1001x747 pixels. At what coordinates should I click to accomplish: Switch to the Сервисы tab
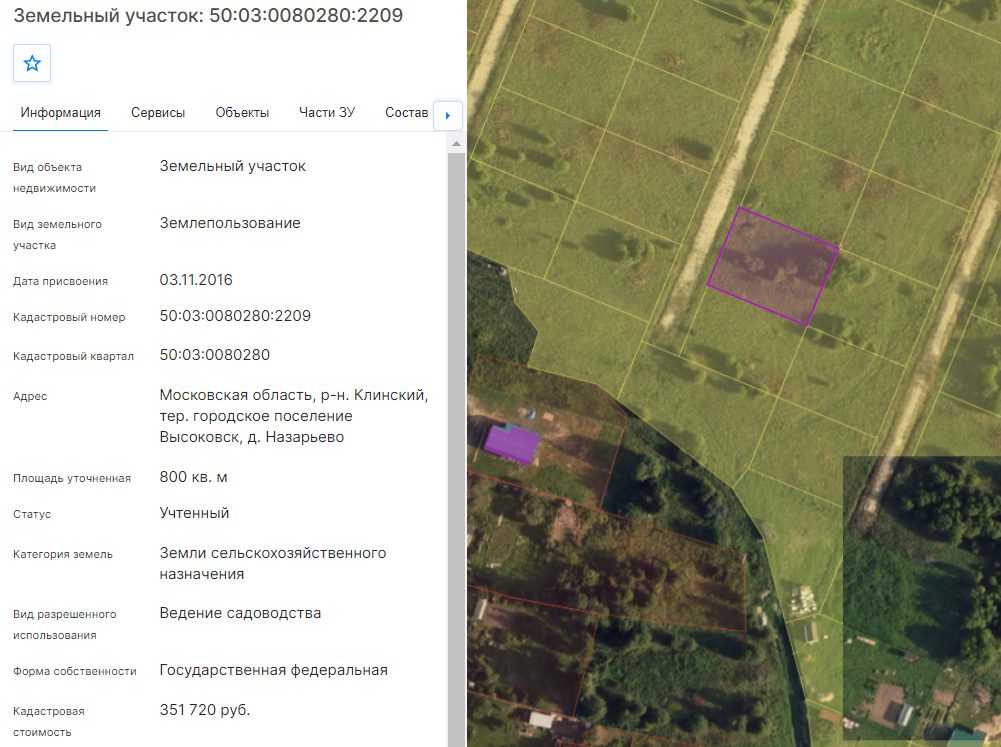click(x=158, y=113)
